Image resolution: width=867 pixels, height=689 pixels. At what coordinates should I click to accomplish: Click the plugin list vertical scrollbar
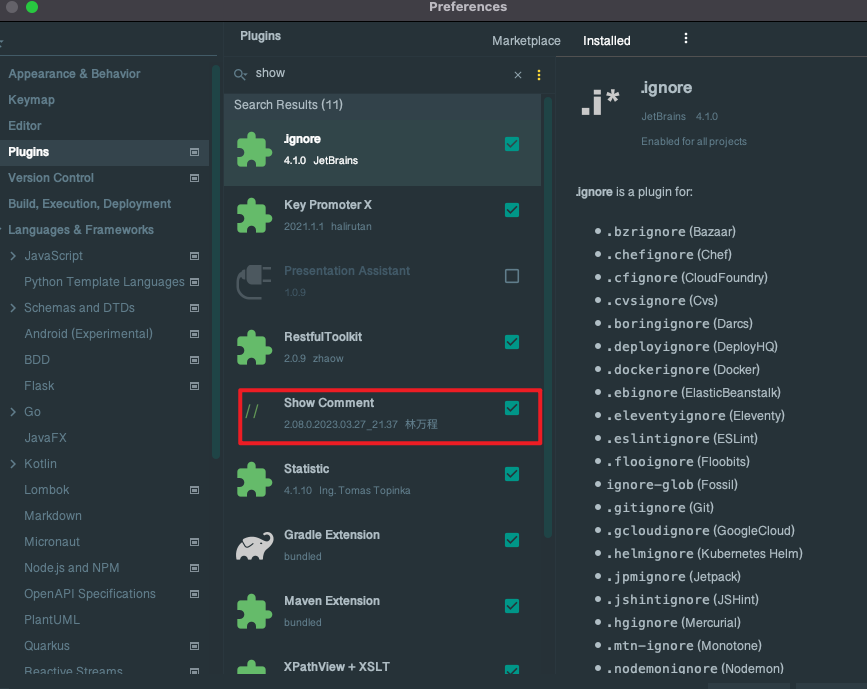coord(547,300)
